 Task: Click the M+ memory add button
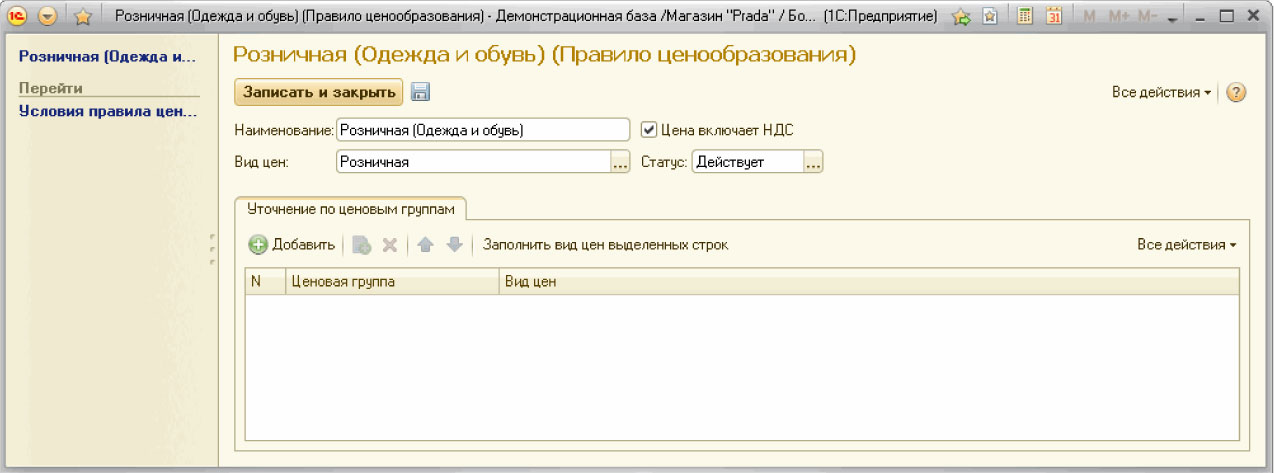1118,16
